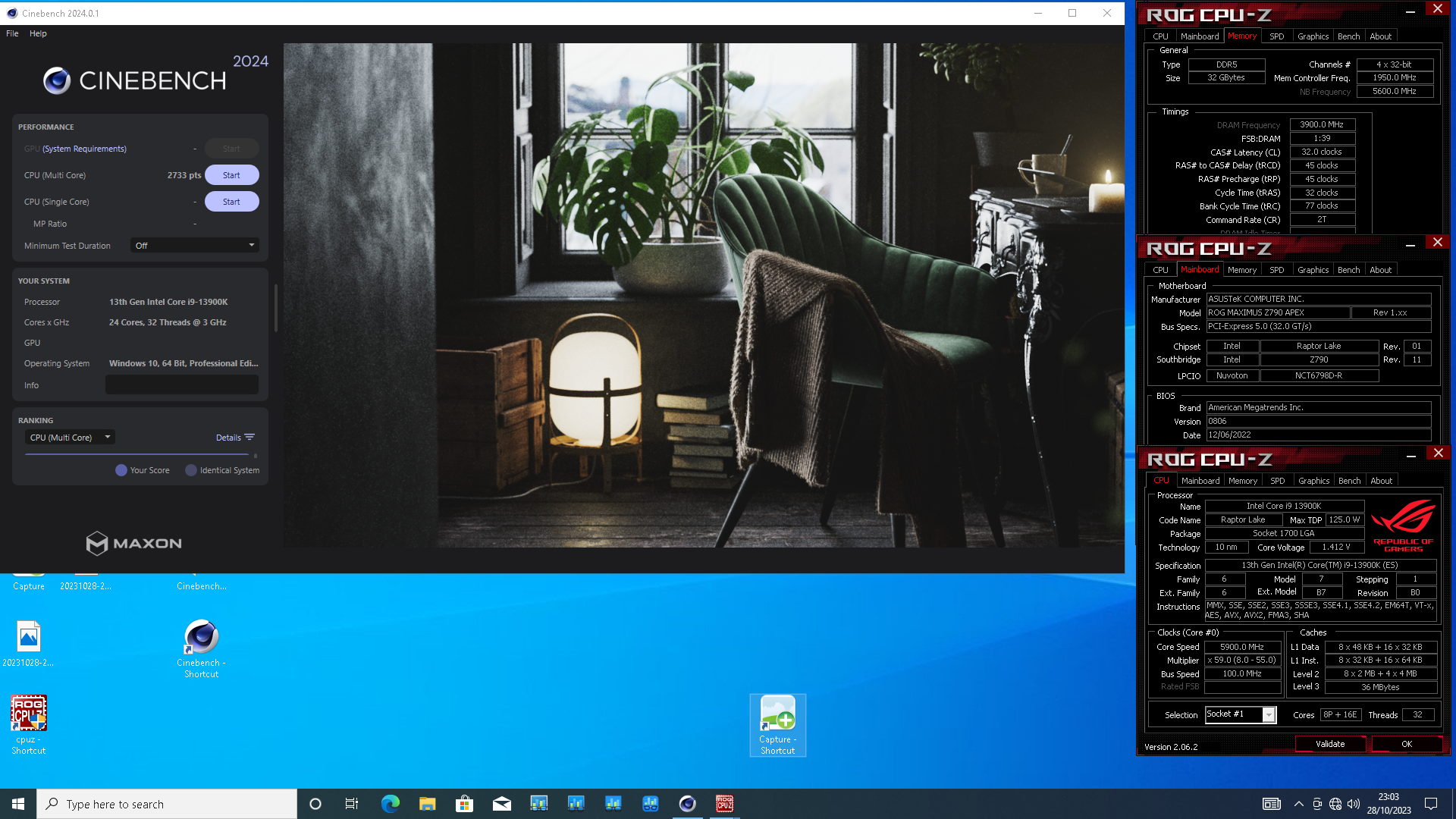1456x819 pixels.
Task: Open the 20231028-2... image file on desktop
Action: (x=28, y=644)
